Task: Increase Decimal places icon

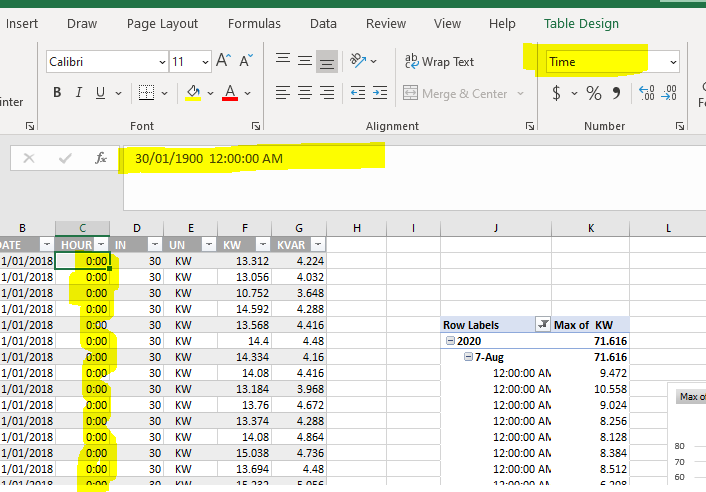Action: (x=647, y=93)
